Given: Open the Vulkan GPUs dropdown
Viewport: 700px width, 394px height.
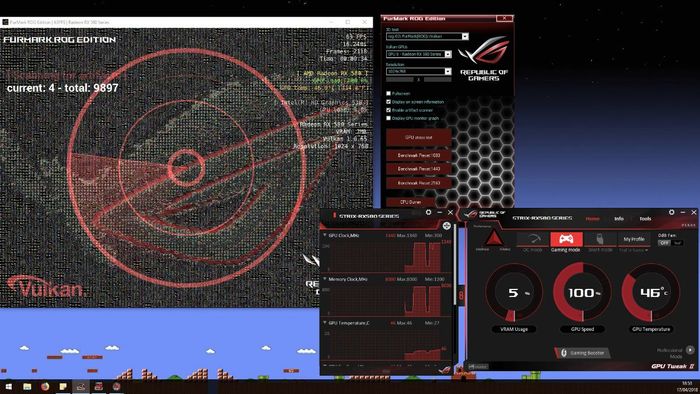Looking at the screenshot, I should pyautogui.click(x=448, y=54).
